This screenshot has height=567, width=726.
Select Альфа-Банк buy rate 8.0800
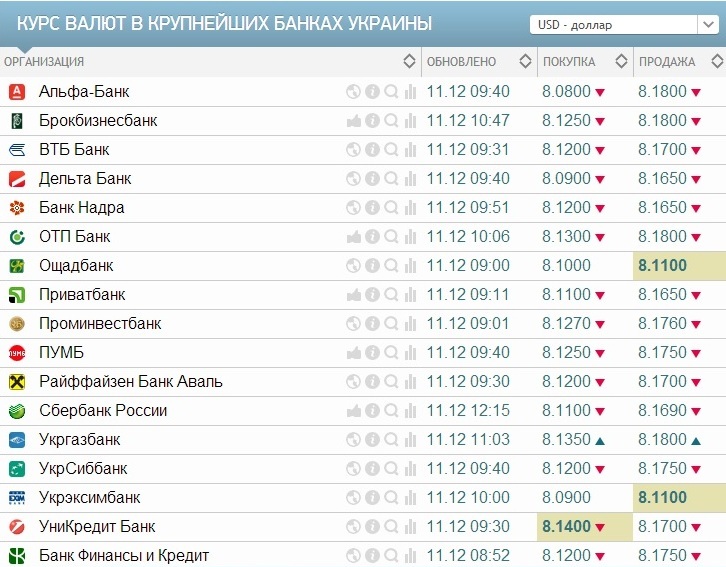[x=566, y=92]
